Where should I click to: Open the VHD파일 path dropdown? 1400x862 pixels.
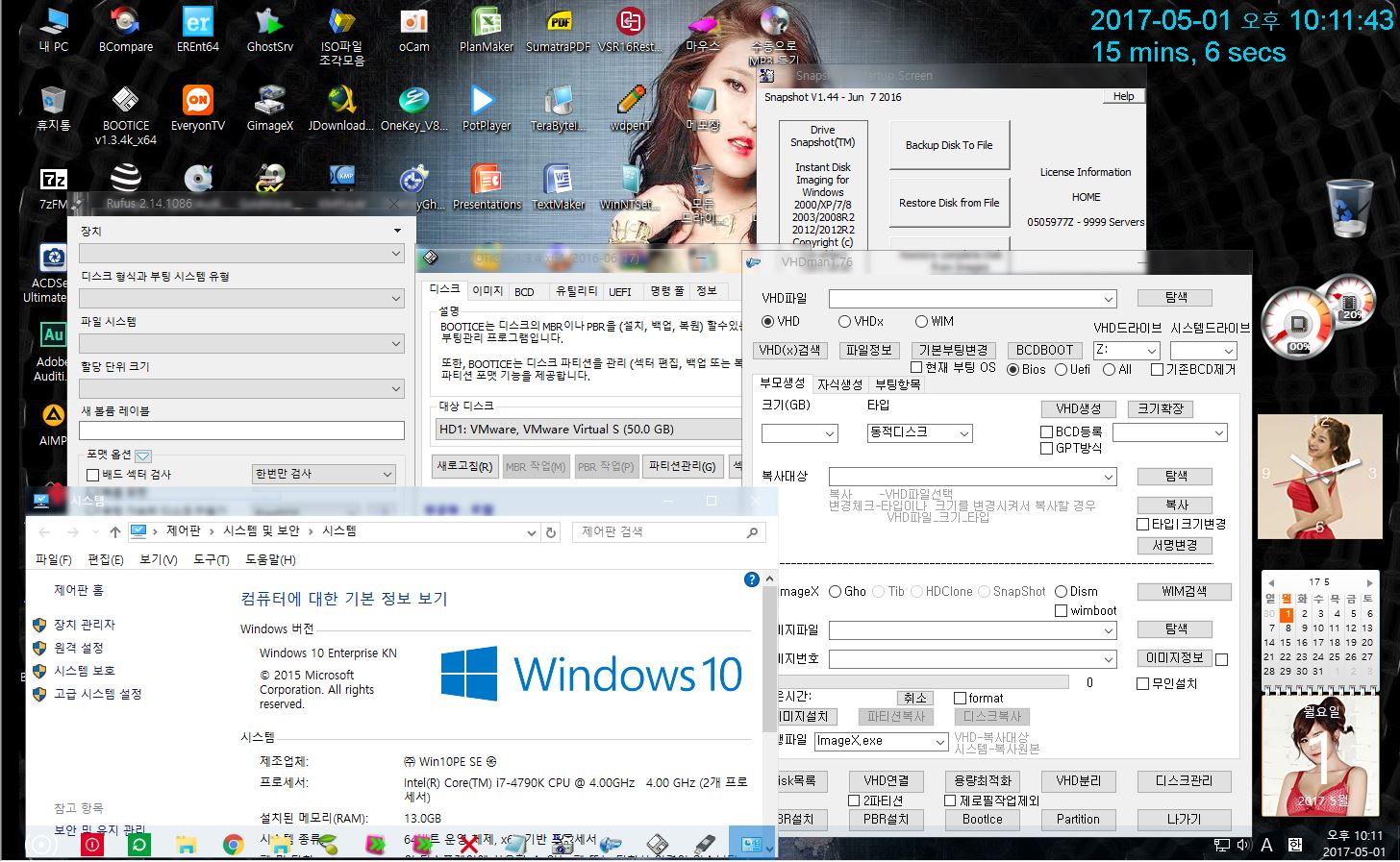1109,299
